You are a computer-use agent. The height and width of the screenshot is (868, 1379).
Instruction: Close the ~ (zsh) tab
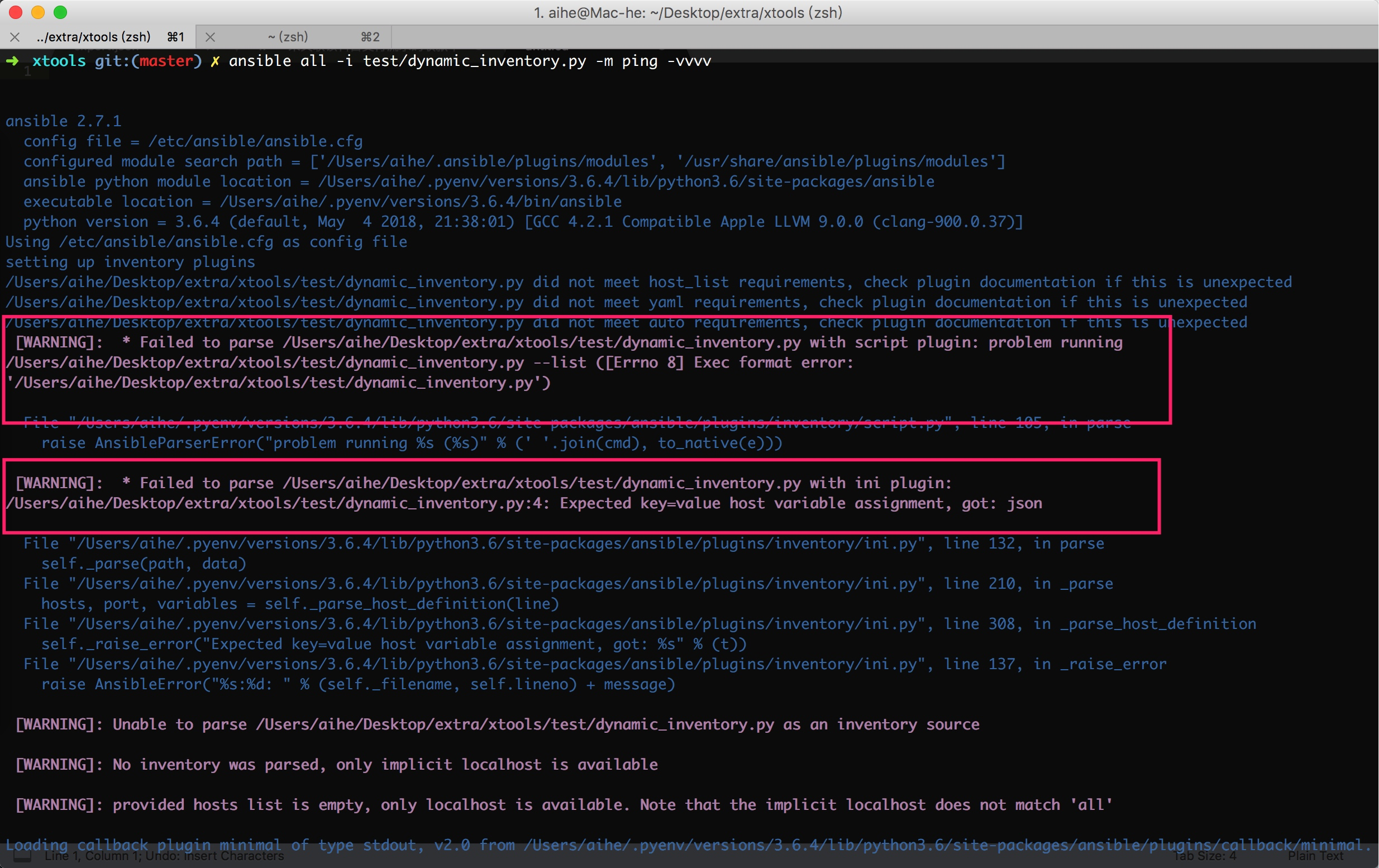(x=210, y=37)
